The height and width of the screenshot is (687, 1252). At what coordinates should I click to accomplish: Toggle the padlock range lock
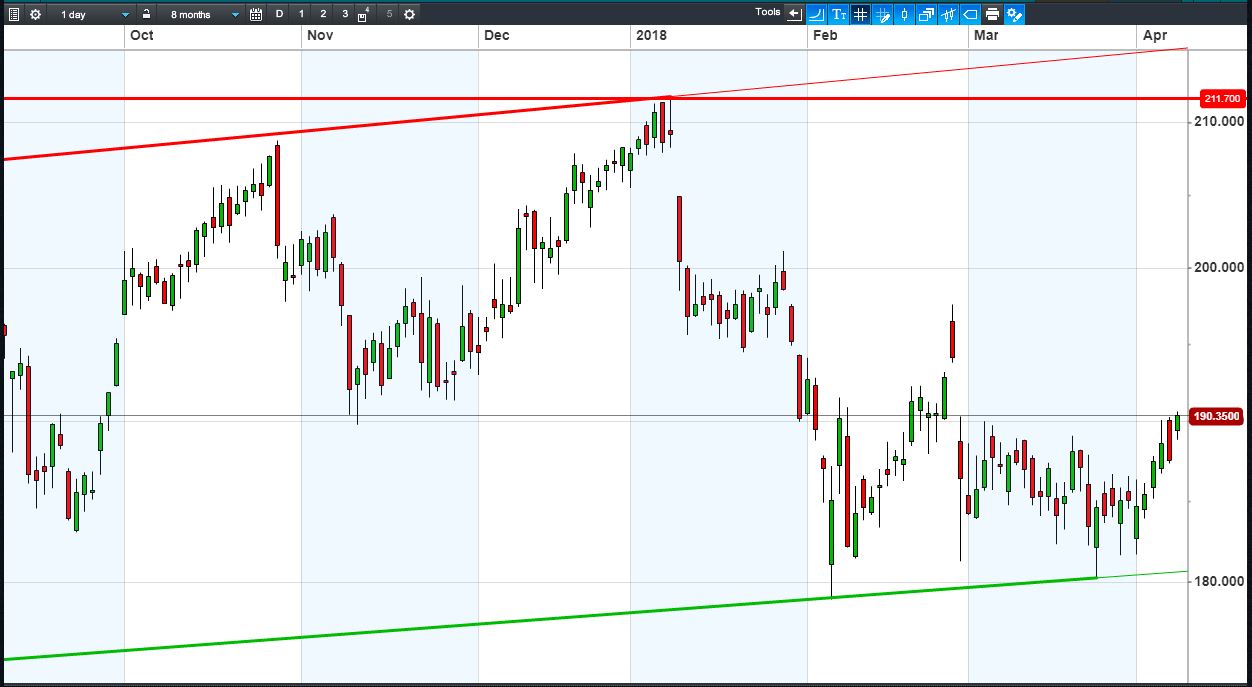point(146,14)
